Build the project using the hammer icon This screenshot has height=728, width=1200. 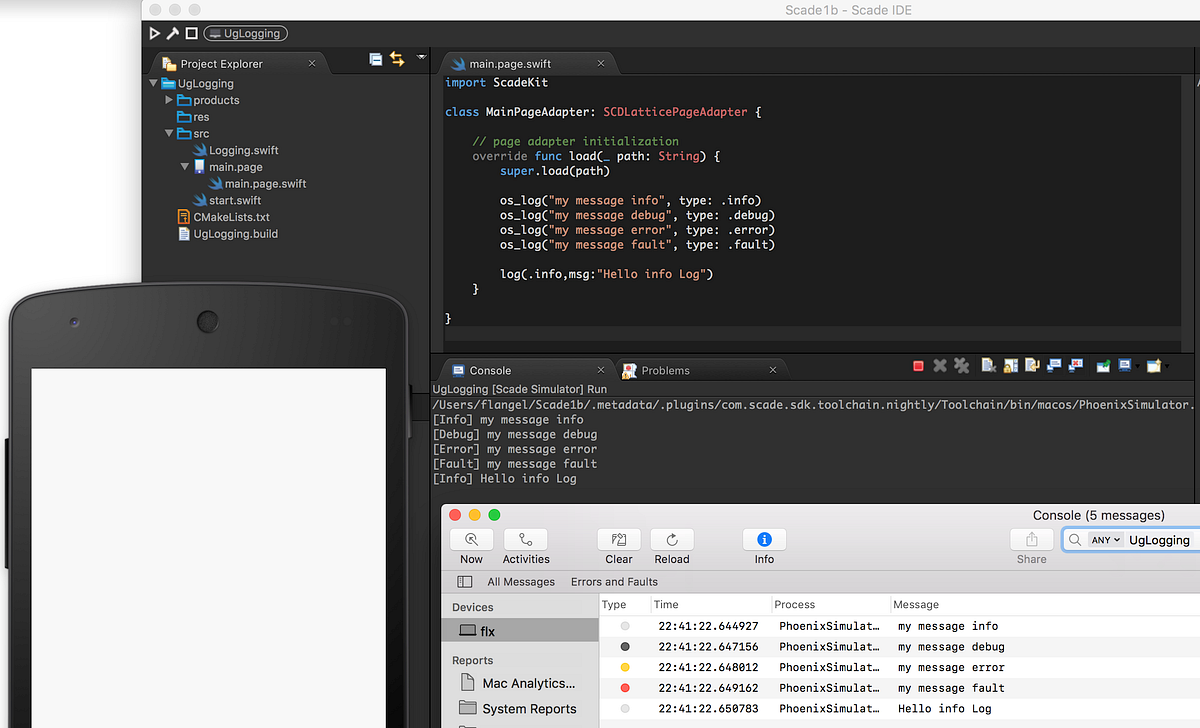point(171,32)
